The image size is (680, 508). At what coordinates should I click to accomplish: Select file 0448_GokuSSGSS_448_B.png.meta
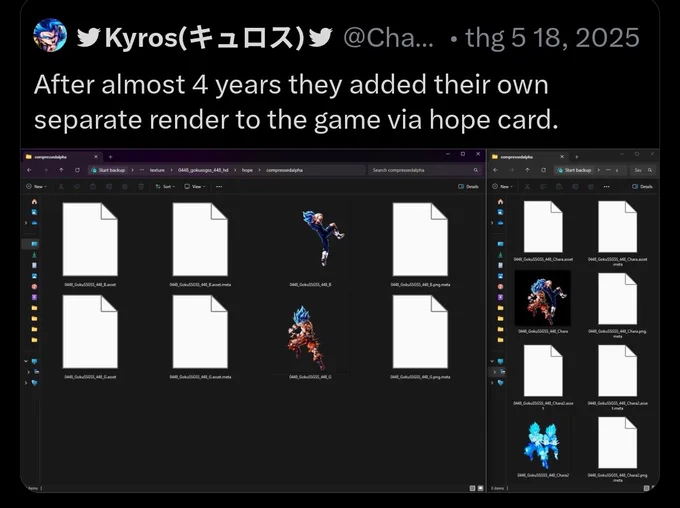coord(420,245)
